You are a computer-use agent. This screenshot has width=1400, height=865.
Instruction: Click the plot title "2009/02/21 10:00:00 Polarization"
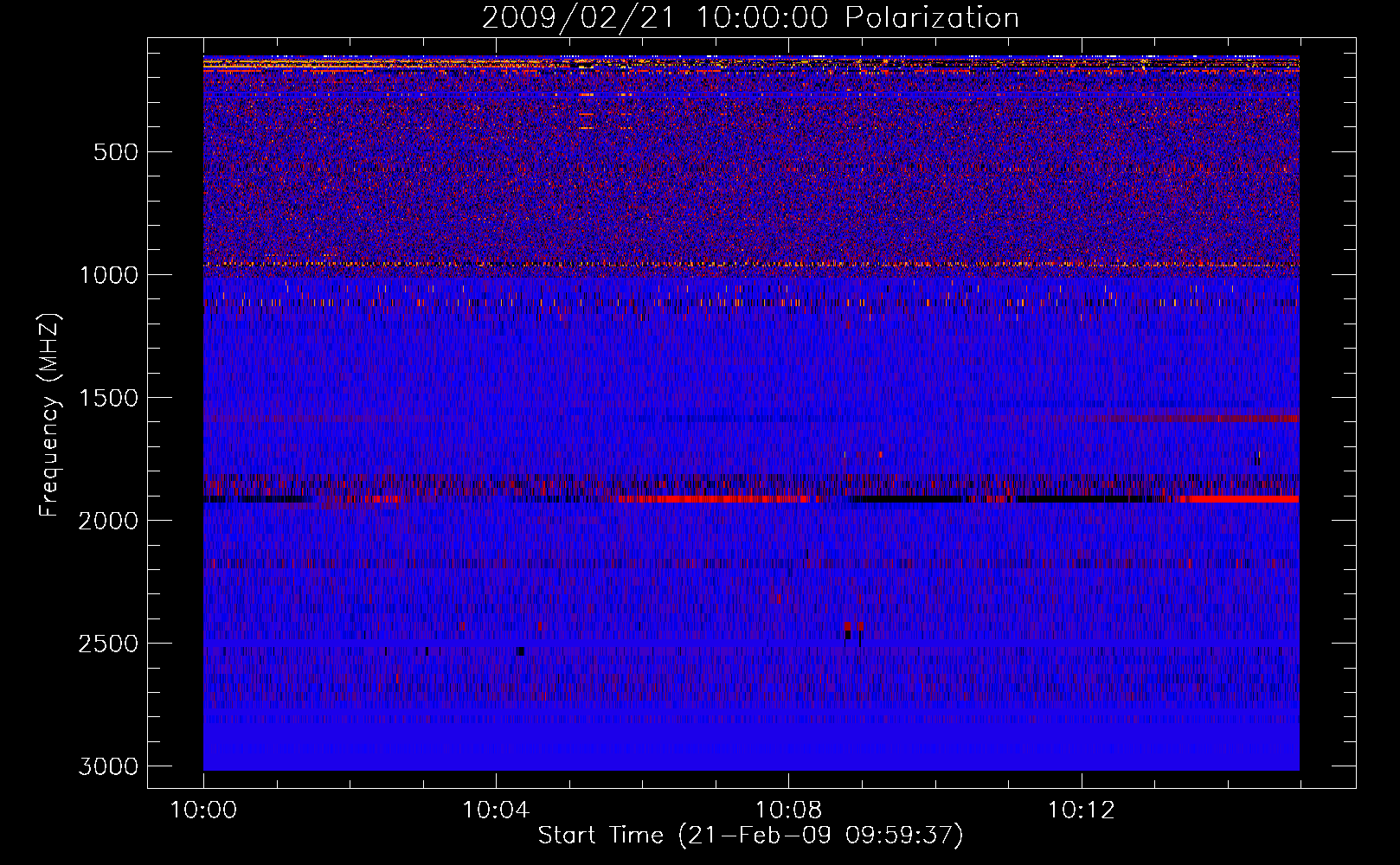[x=750, y=17]
